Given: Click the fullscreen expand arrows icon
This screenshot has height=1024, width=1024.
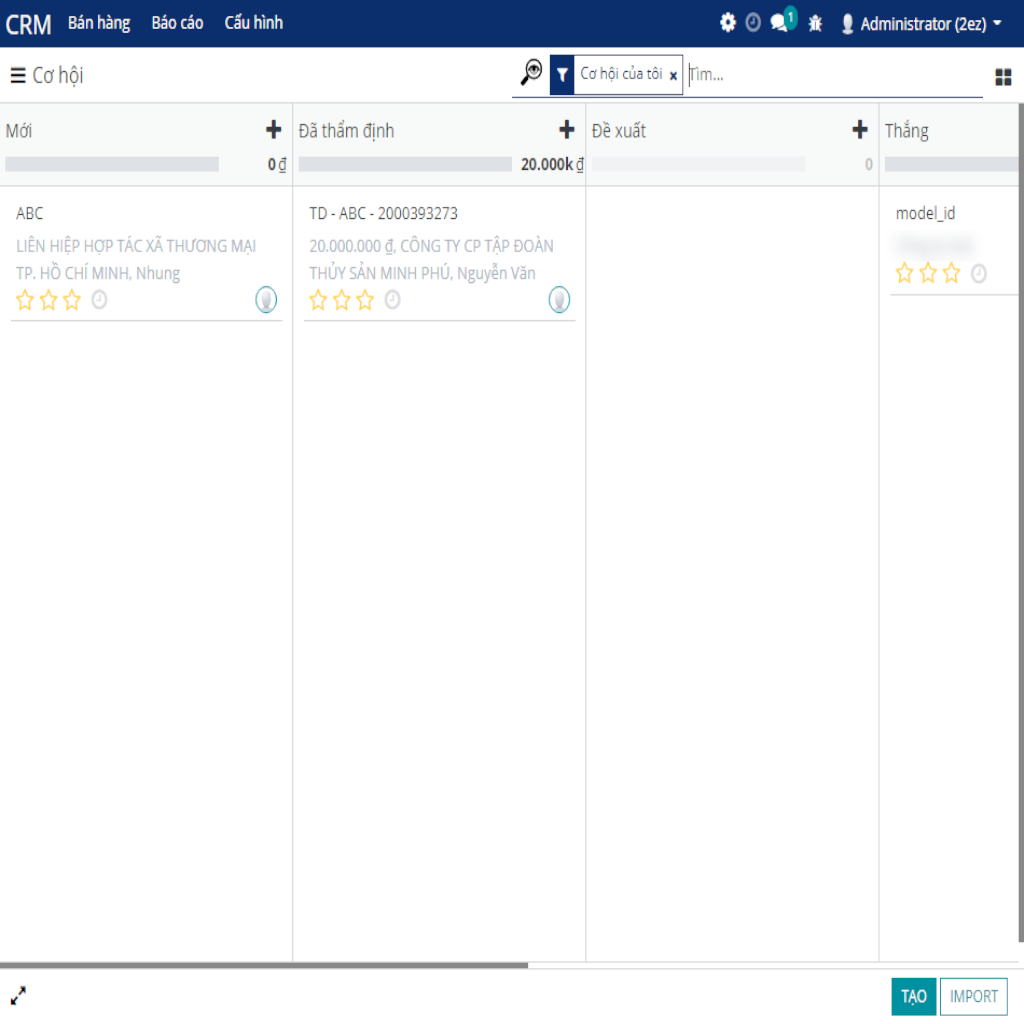Looking at the screenshot, I should (19, 995).
